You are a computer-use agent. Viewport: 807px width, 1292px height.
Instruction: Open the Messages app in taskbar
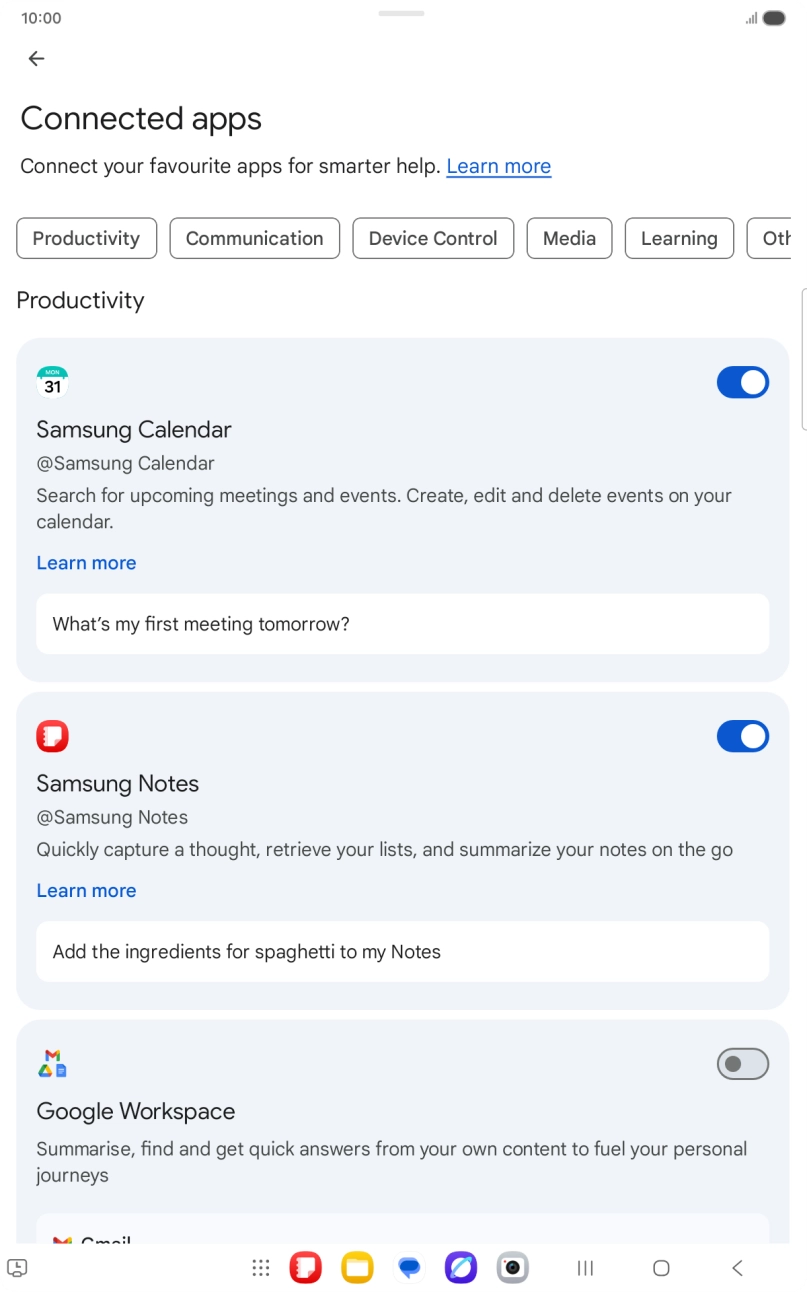click(409, 1268)
